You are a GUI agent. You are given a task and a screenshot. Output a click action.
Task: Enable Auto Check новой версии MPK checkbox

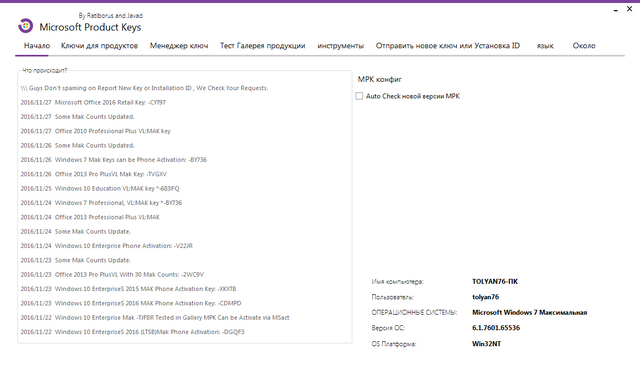point(359,96)
